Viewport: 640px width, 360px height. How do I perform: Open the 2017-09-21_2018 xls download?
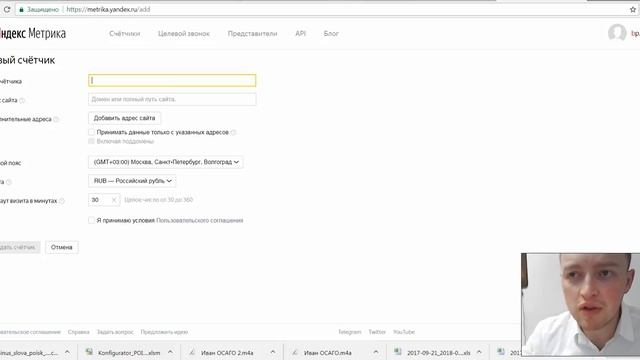point(438,353)
